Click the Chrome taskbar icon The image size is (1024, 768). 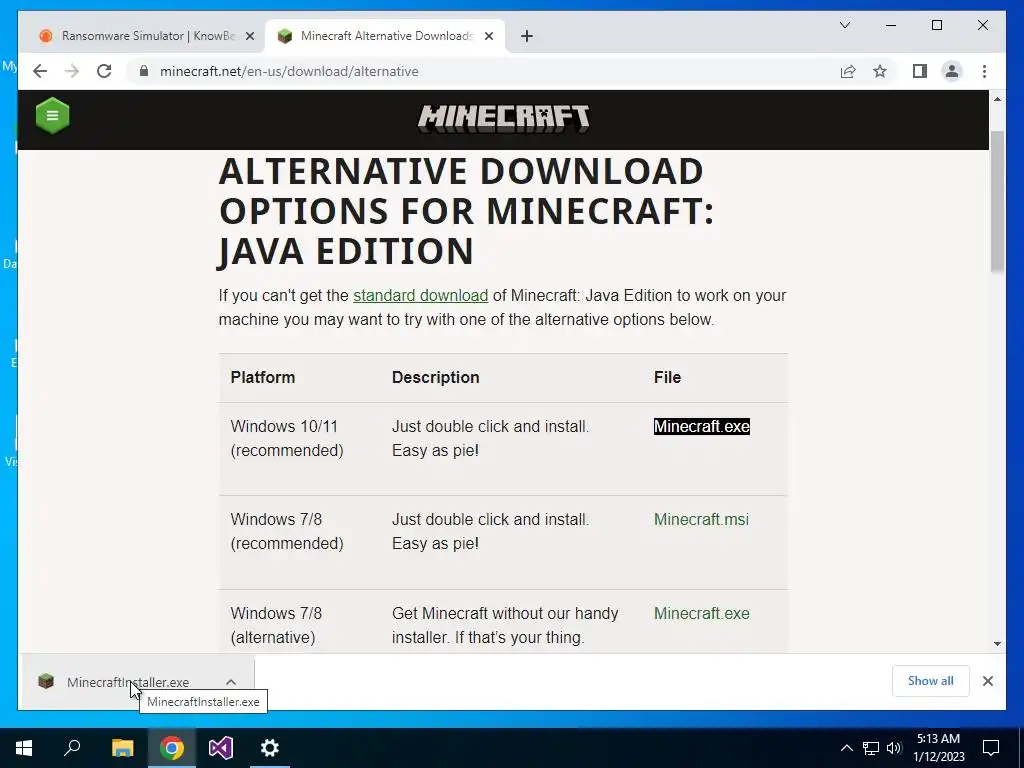[172, 748]
